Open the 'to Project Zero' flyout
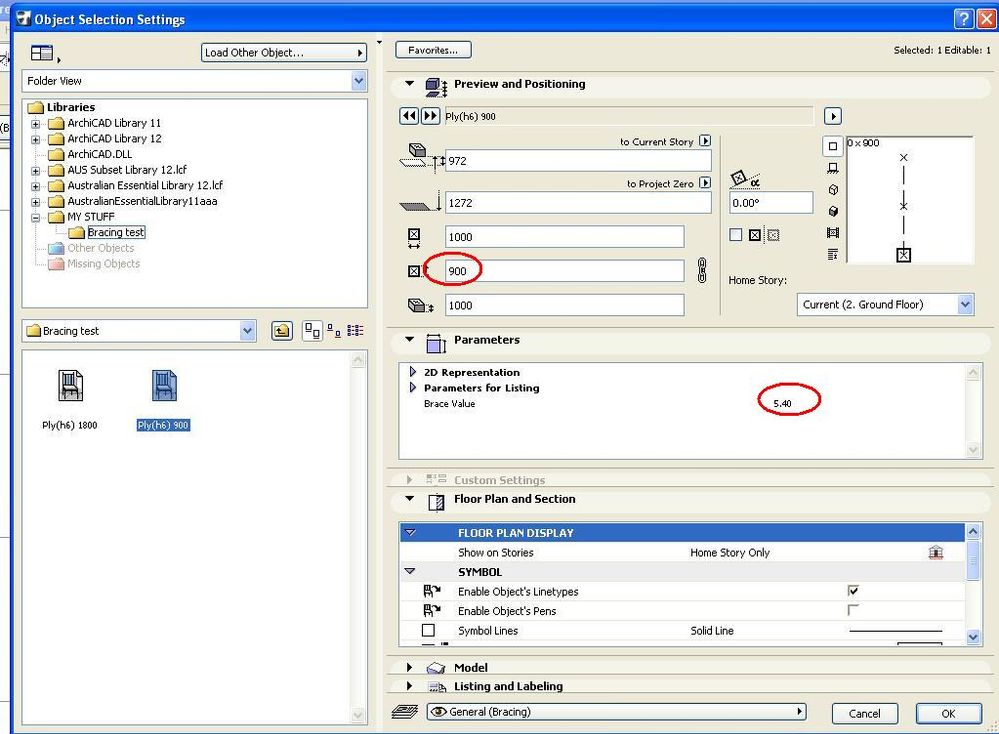 click(x=705, y=183)
